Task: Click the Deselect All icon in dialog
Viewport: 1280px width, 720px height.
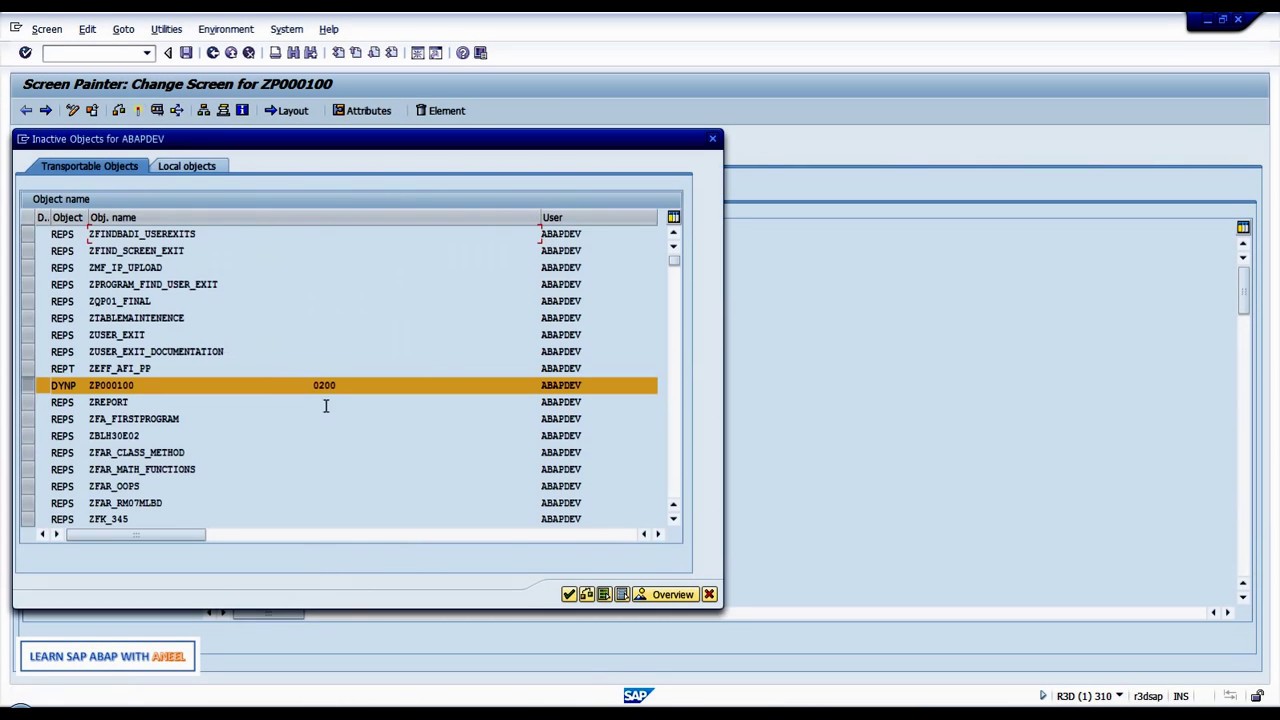Action: [x=622, y=595]
